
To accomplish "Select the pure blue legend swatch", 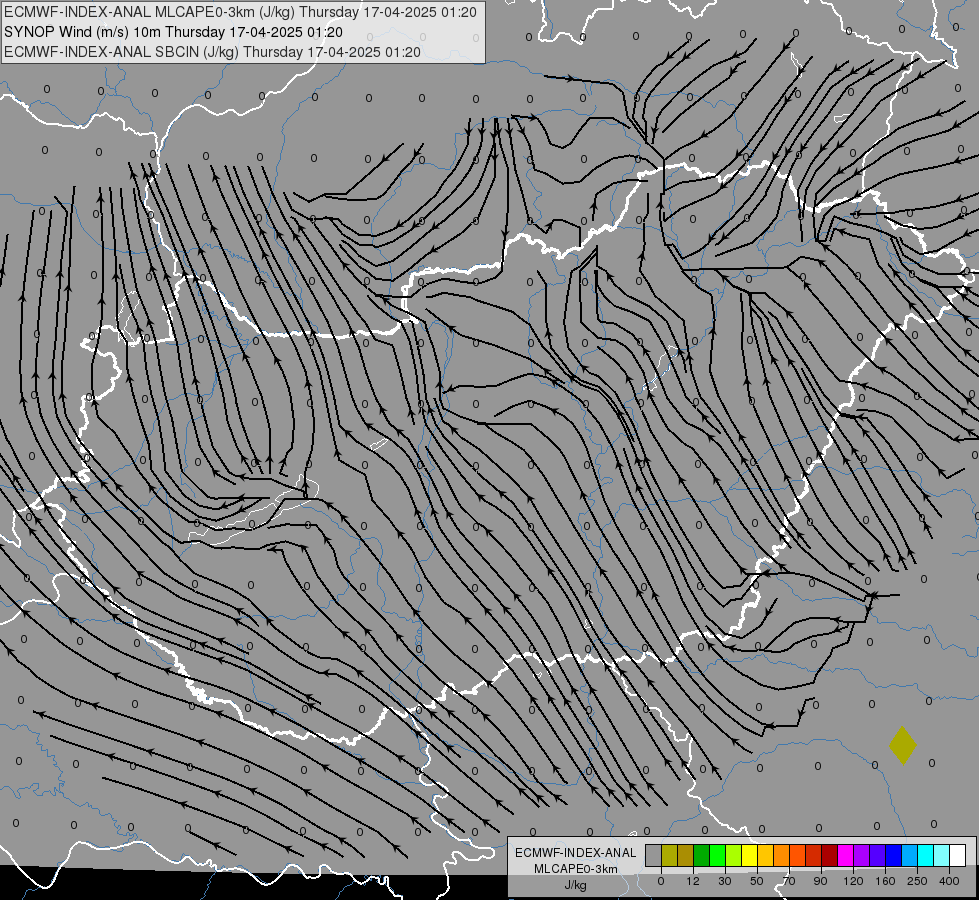I will 893,856.
